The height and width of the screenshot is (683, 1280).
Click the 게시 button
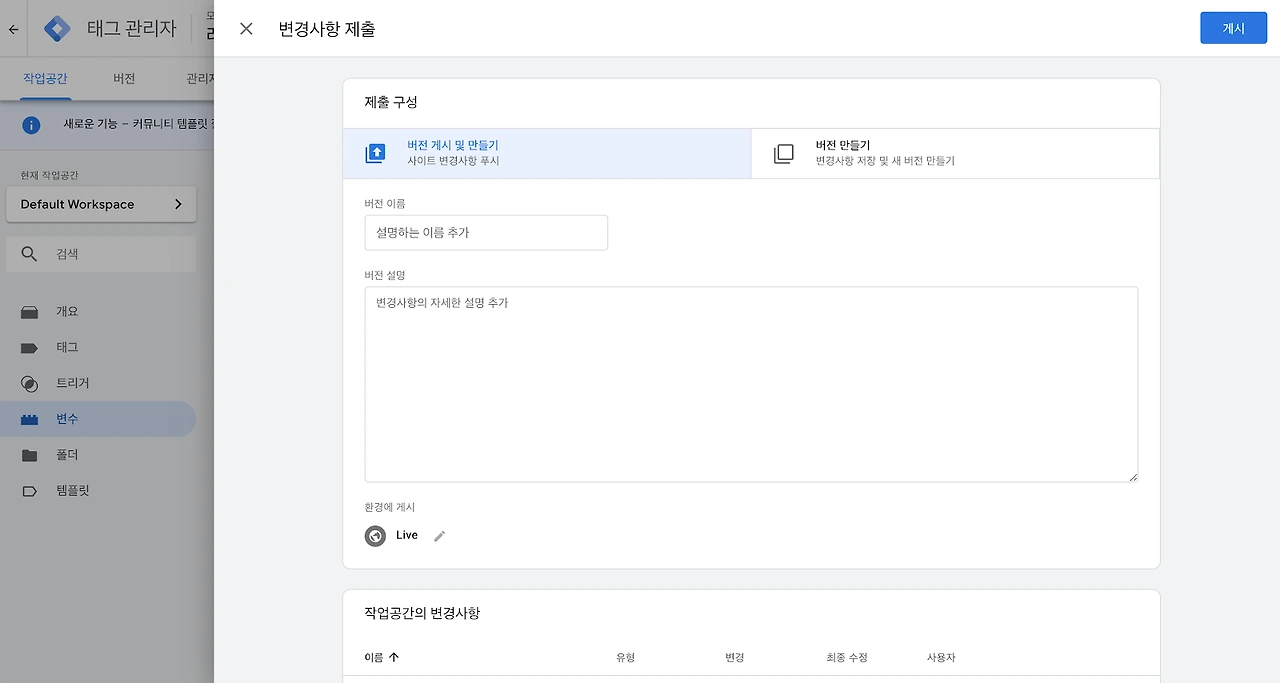click(x=1233, y=28)
